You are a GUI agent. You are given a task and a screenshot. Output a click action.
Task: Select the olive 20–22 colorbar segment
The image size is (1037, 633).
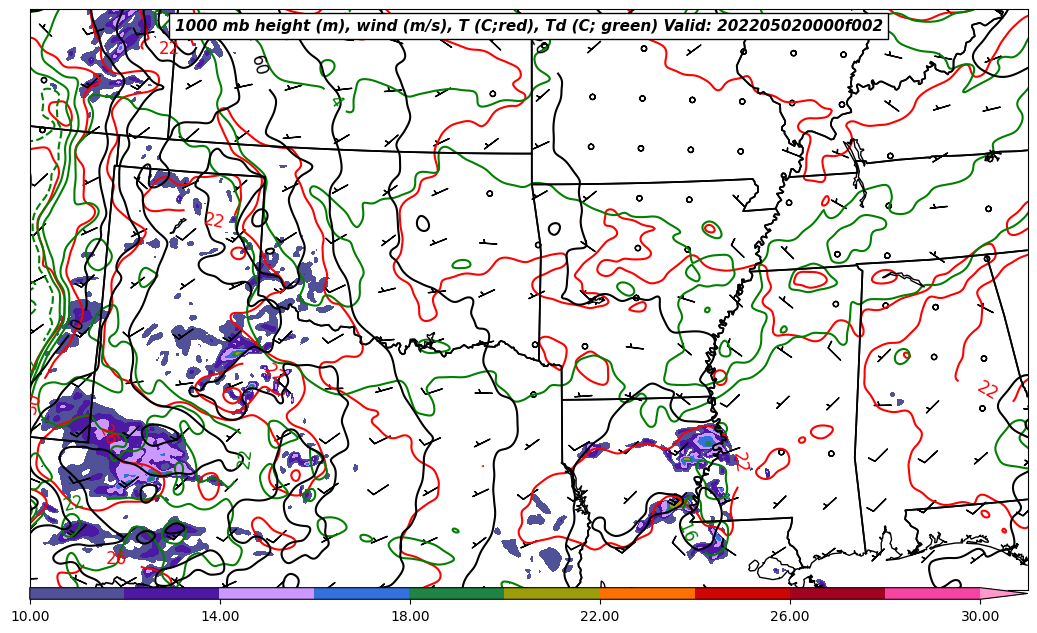[552, 593]
